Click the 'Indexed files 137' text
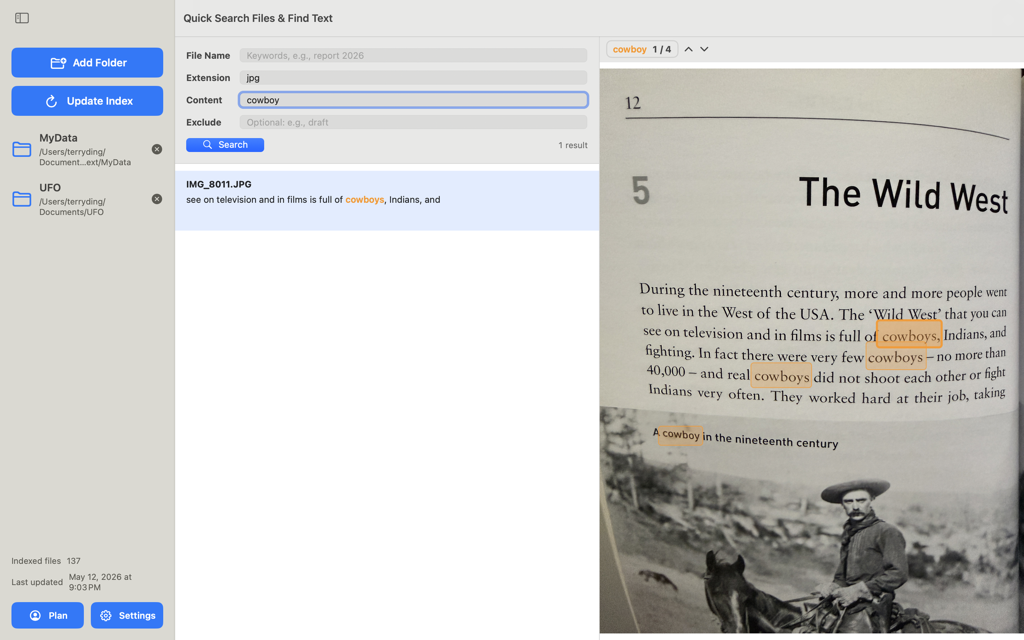Viewport: 1024px width, 640px height. coord(46,560)
